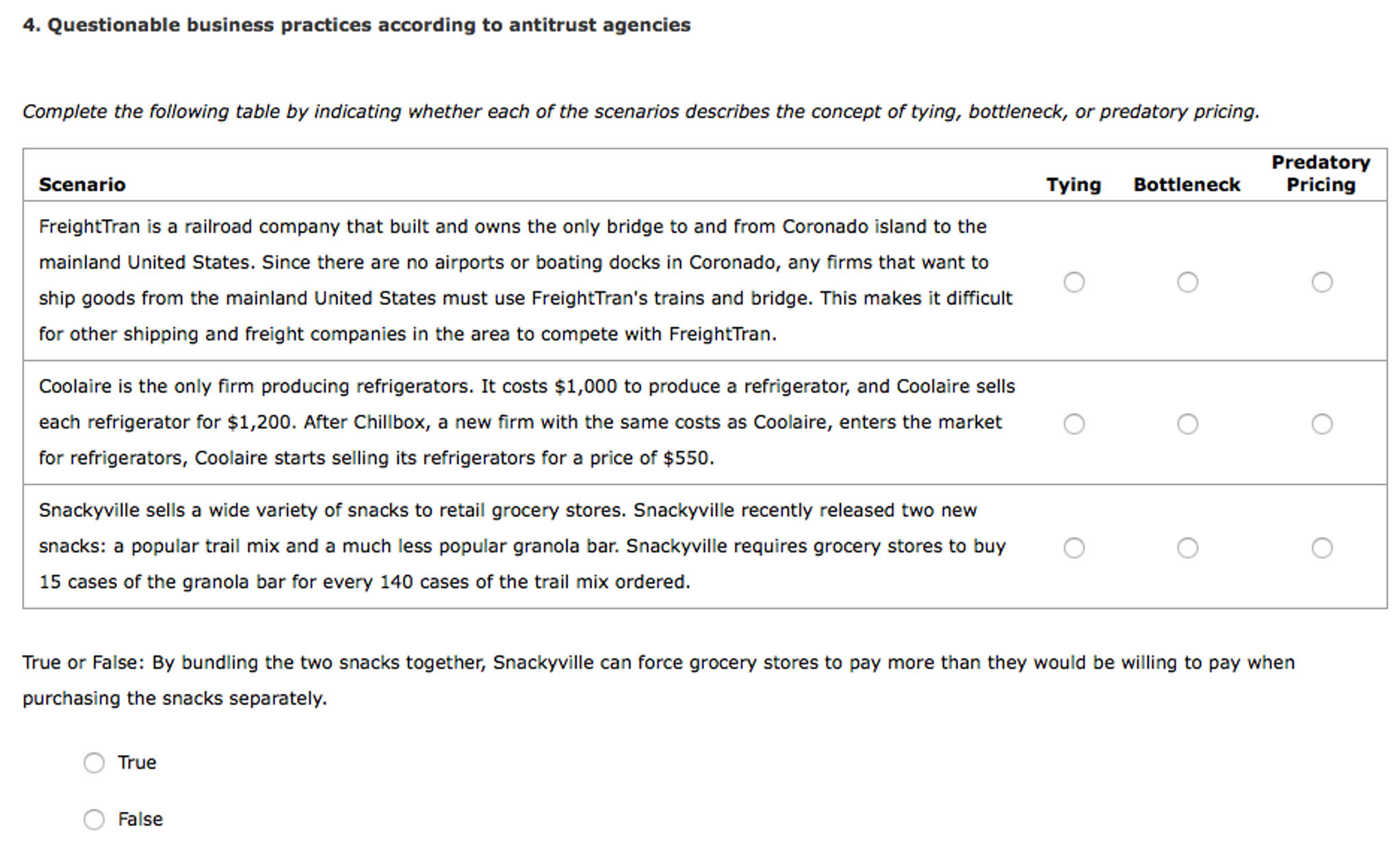Select Predatory Pricing for the FreightTran scenario
Viewport: 1400px width, 848px height.
[1321, 282]
